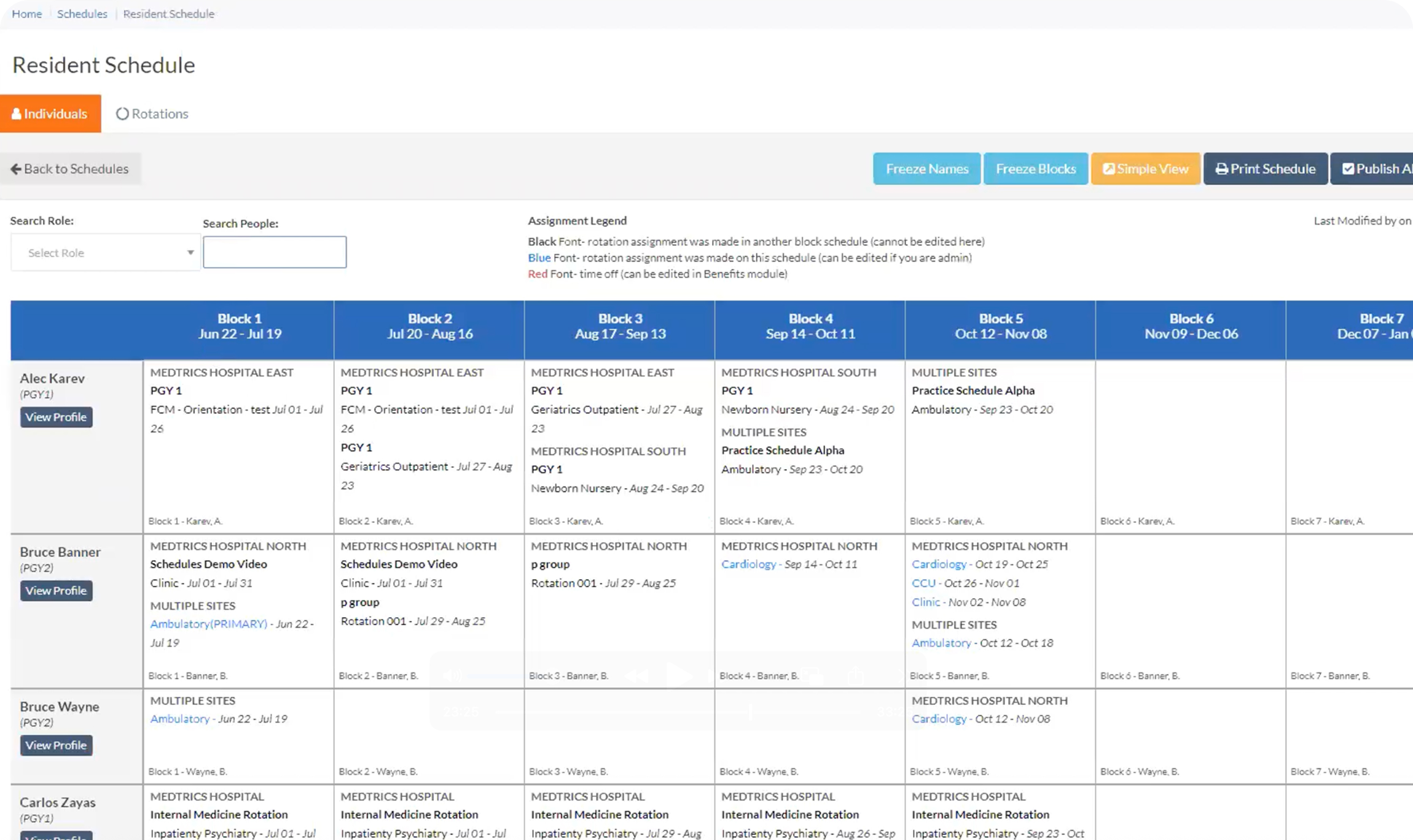View profile for Bruce Wayne
1413x840 pixels.
tap(56, 745)
